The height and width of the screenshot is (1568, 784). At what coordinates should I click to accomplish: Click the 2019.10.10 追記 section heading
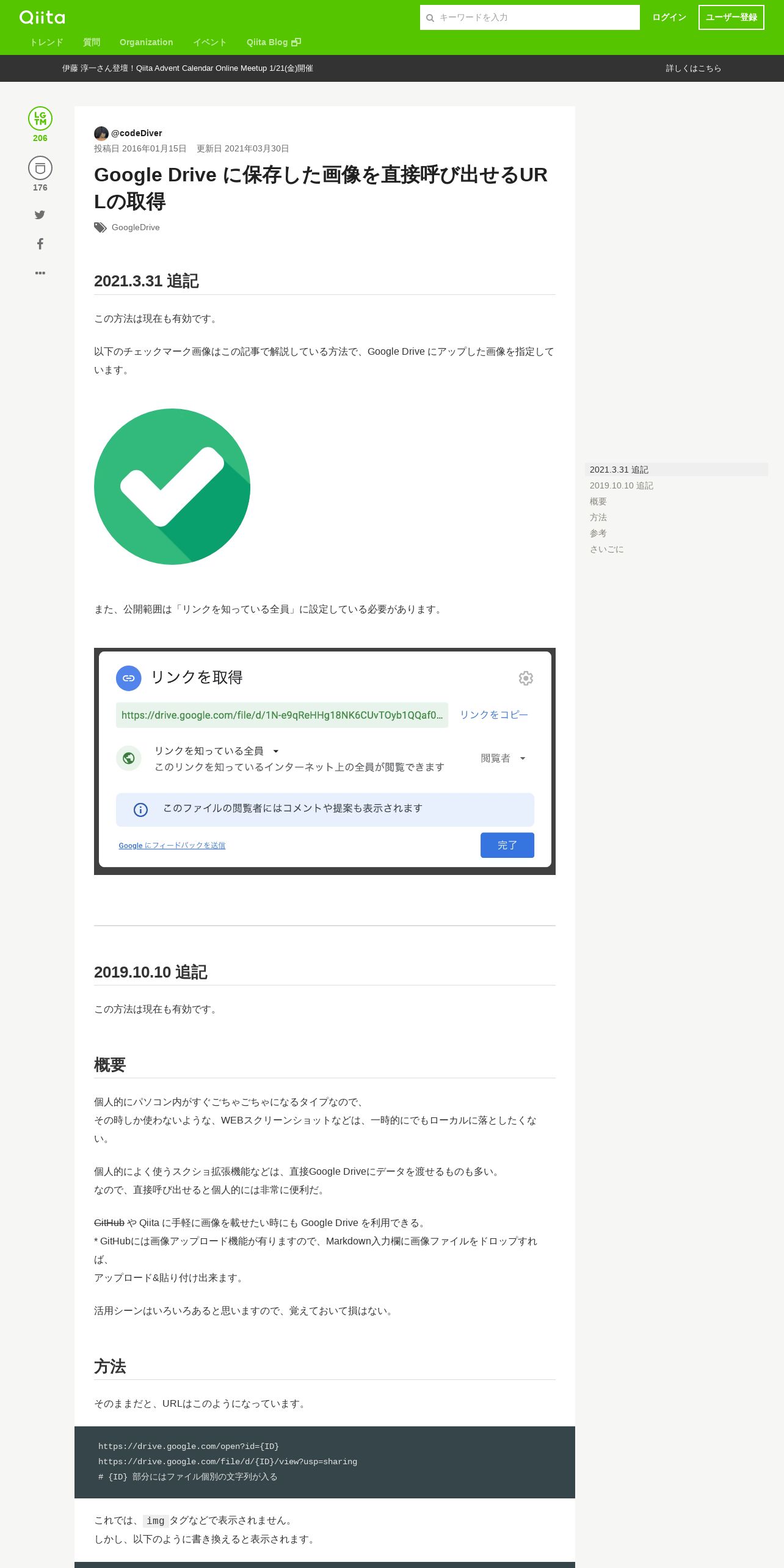pos(151,972)
